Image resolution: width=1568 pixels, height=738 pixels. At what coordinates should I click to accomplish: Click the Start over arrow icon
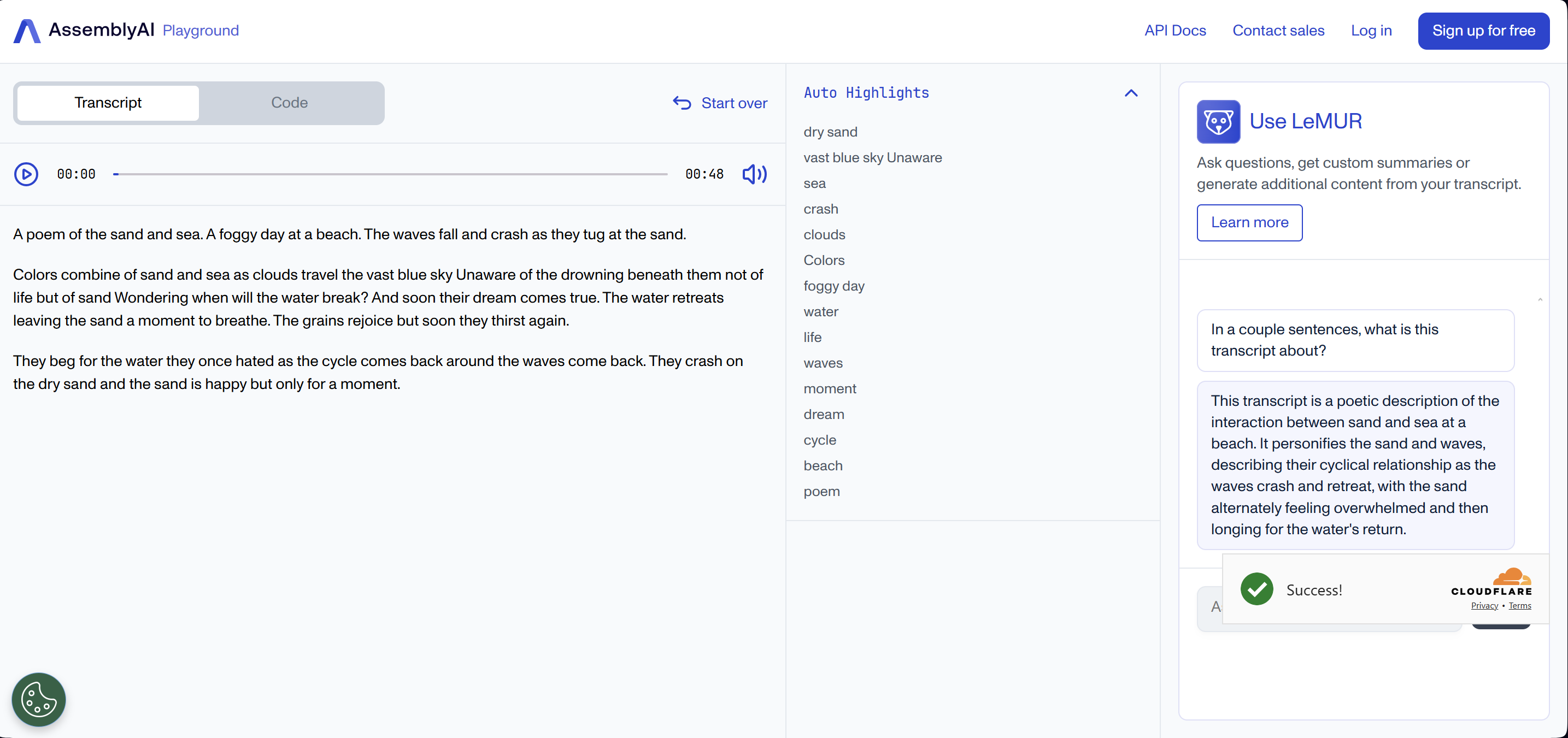pyautogui.click(x=682, y=103)
